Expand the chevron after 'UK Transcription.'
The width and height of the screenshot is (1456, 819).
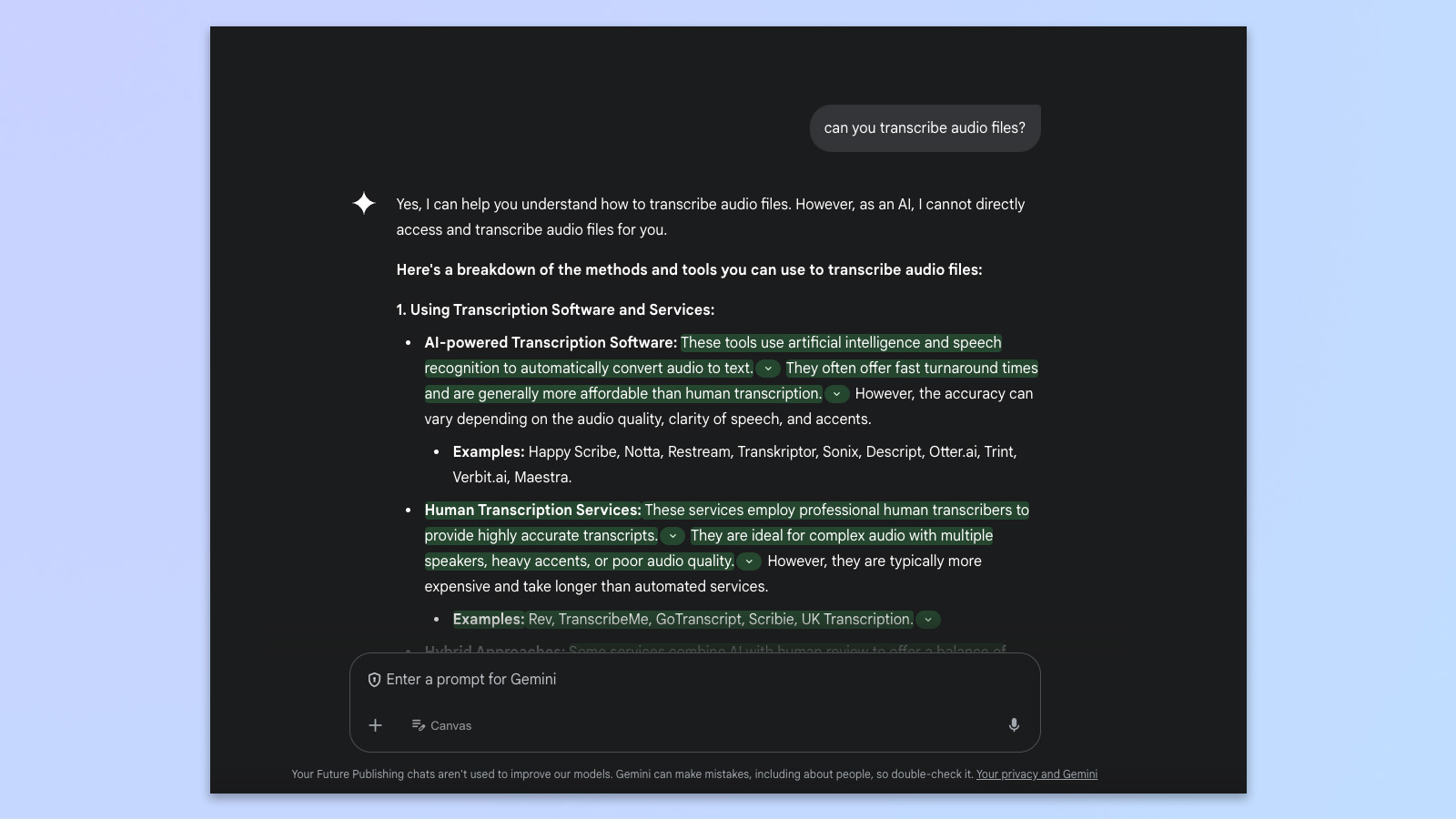tap(927, 620)
